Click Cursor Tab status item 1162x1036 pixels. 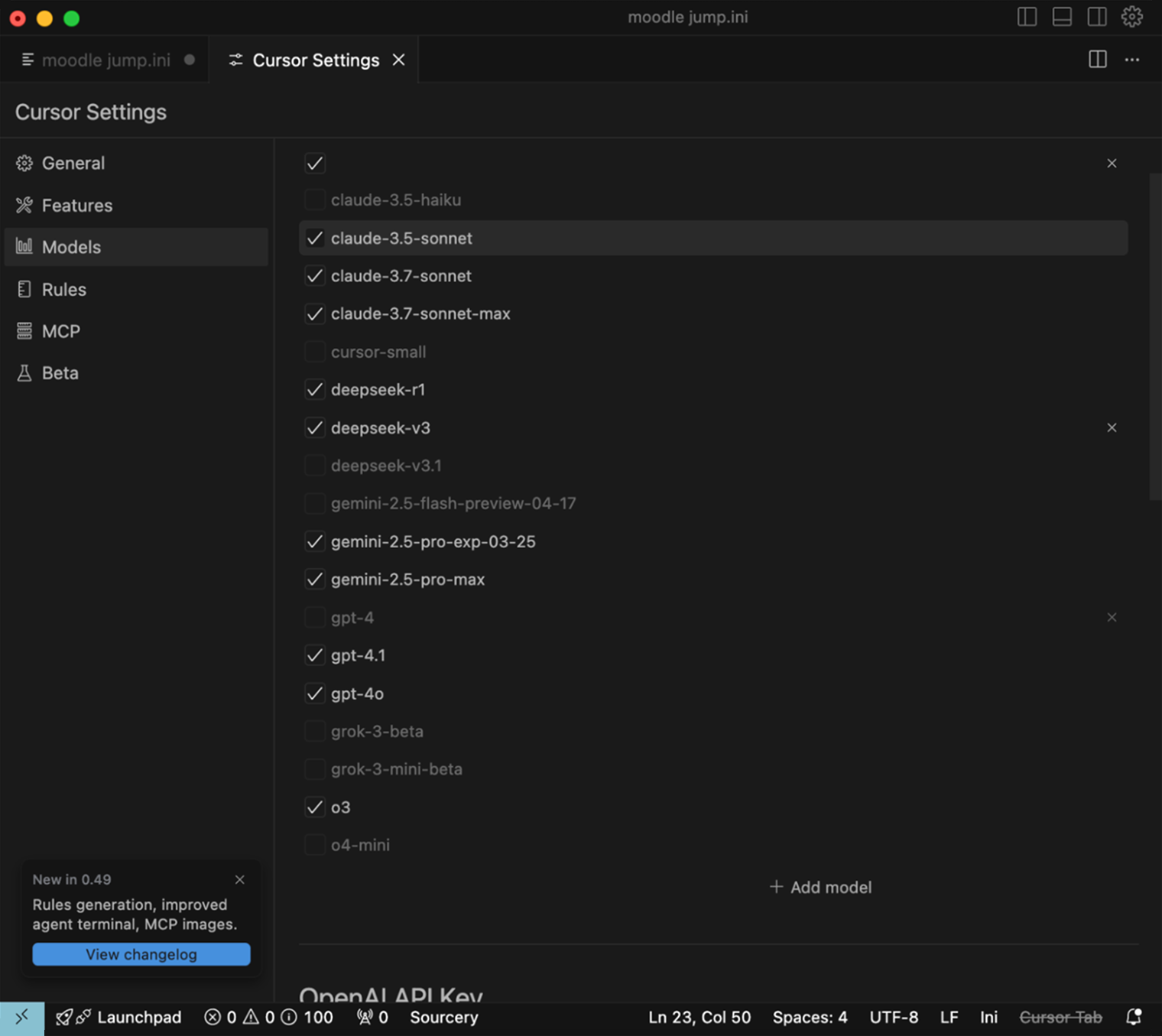coord(1061,1018)
